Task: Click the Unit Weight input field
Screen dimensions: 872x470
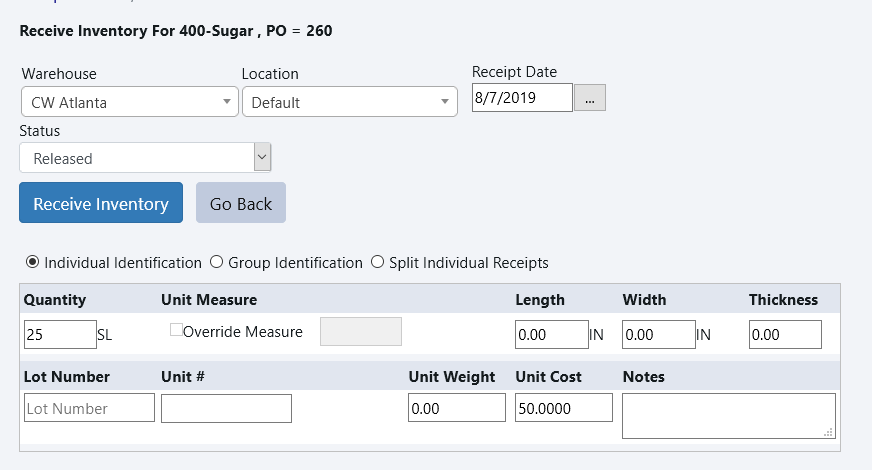Action: 457,408
